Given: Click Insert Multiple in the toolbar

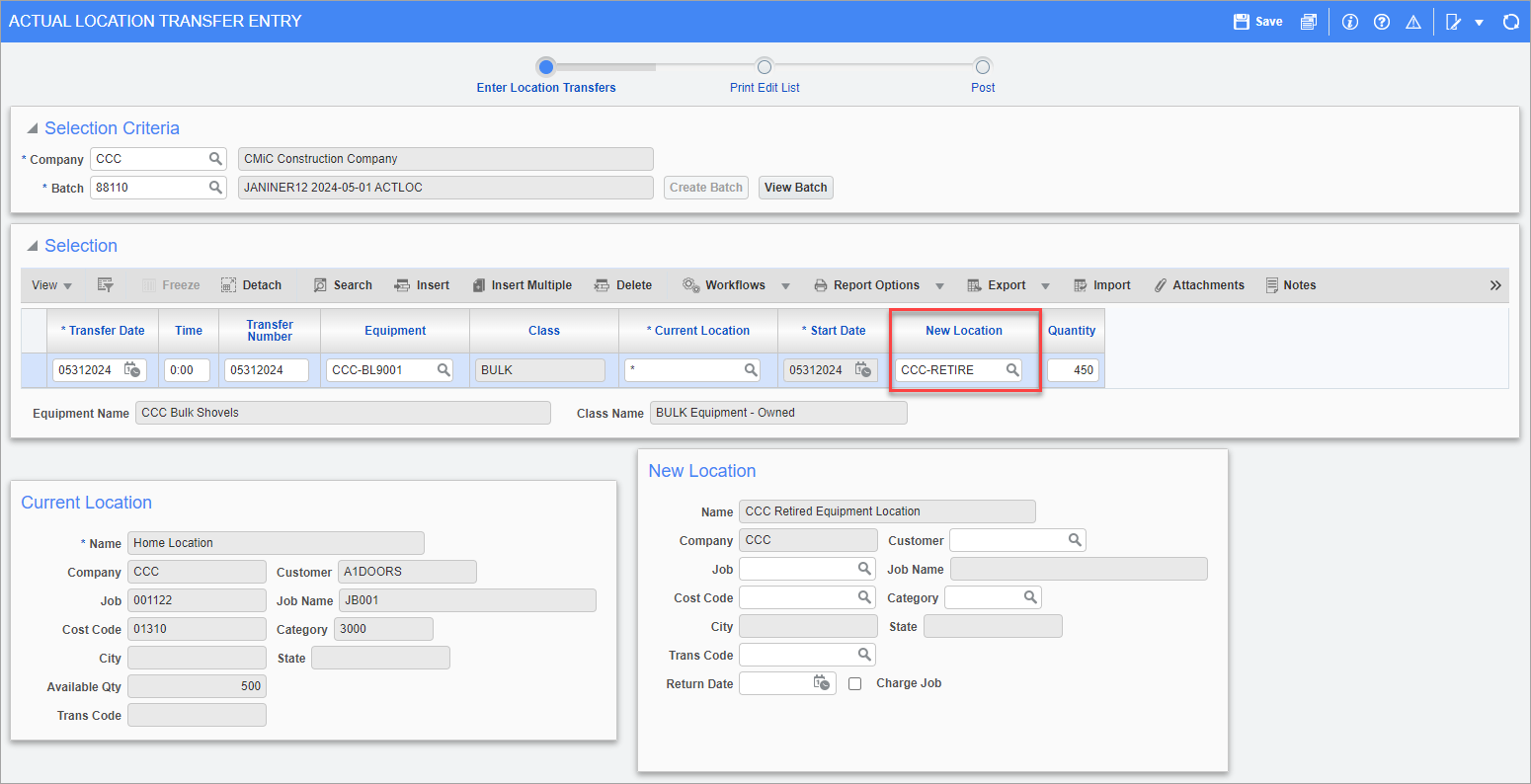Looking at the screenshot, I should (x=522, y=285).
